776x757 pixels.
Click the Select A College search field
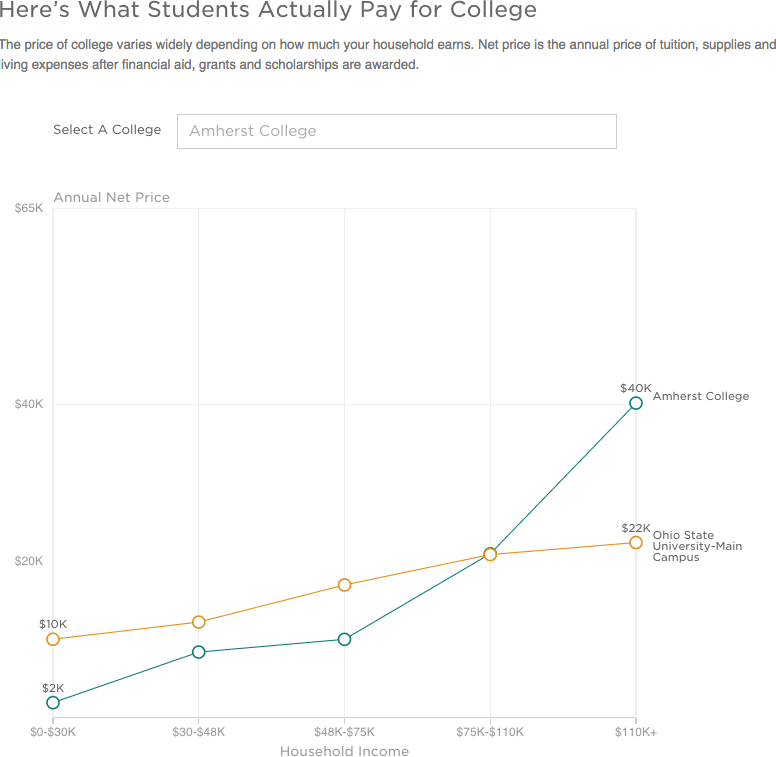coord(396,131)
